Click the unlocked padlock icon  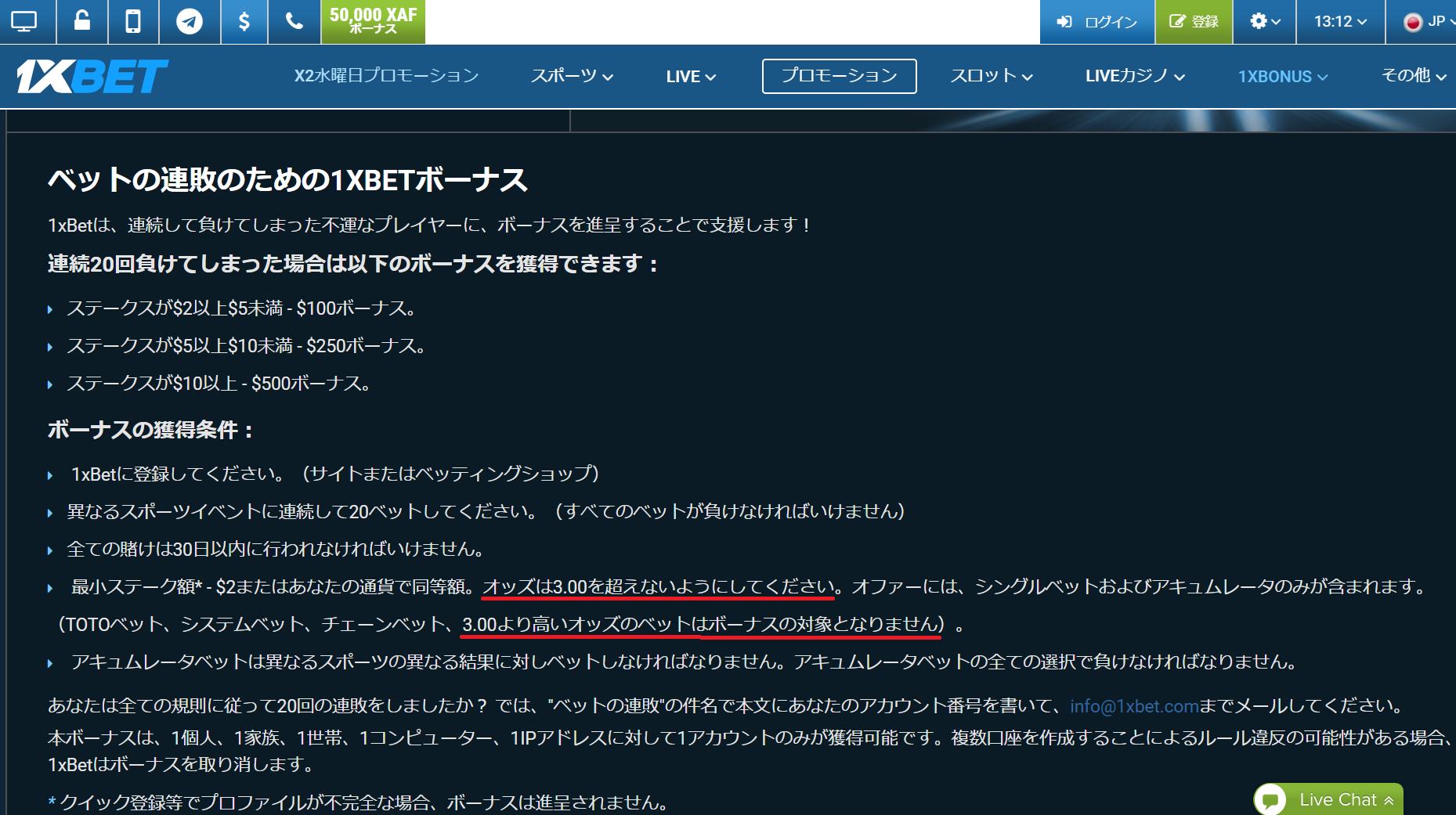tap(81, 21)
